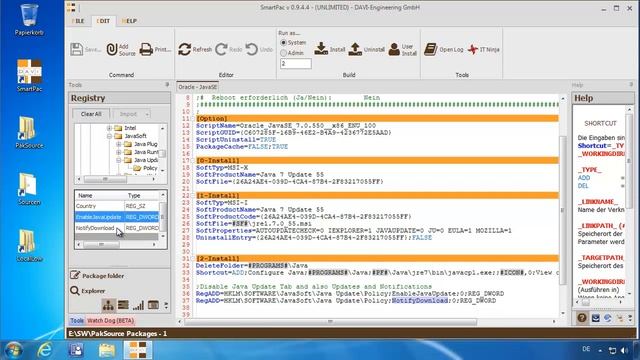Expand the Intel registry node
Image resolution: width=640 pixels, height=360 pixels.
(x=109, y=128)
